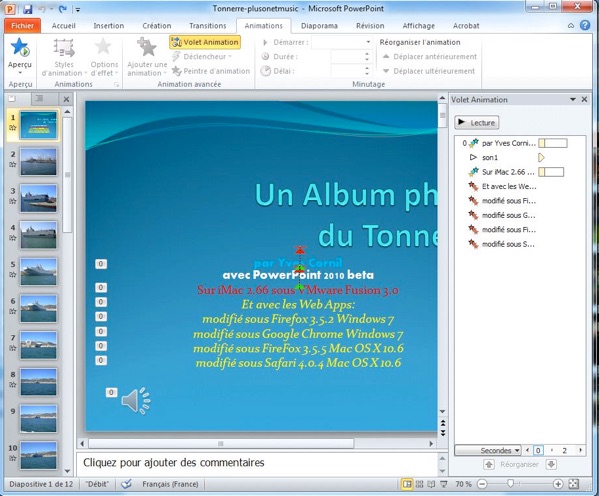Image resolution: width=599 pixels, height=496 pixels.
Task: Open the Transitions tab
Action: (207, 26)
